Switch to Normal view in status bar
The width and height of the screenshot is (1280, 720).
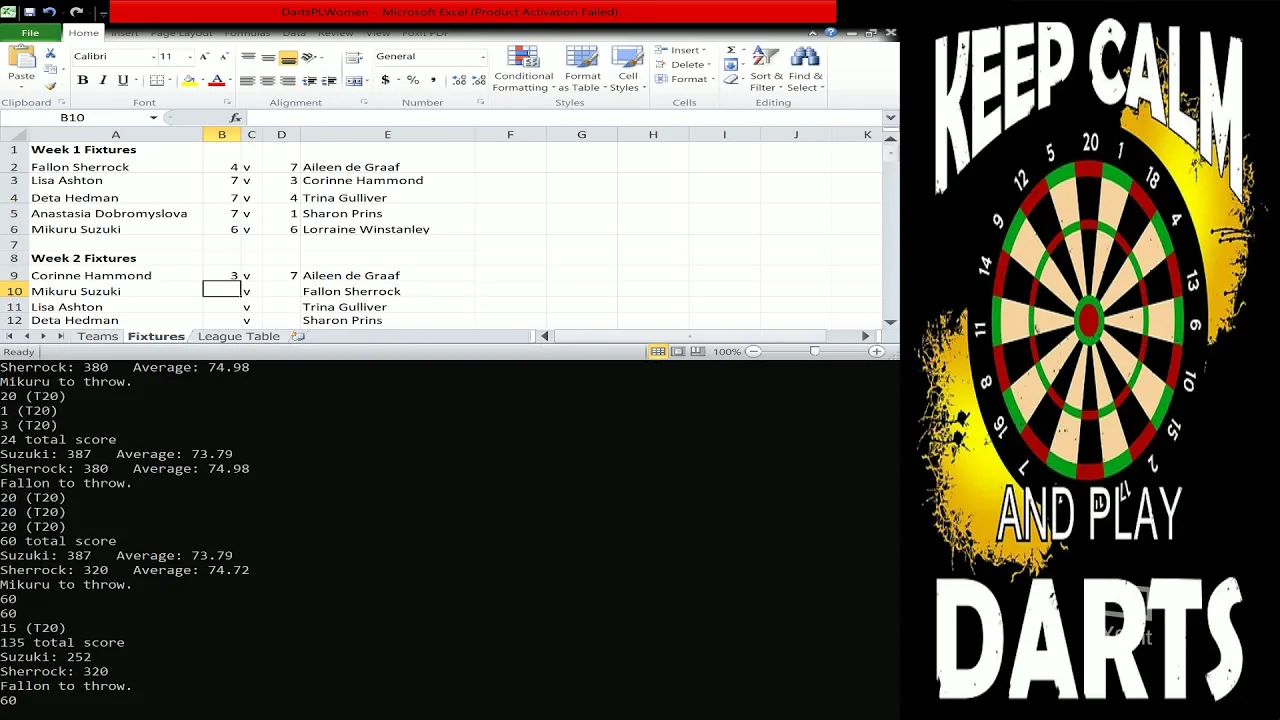pyautogui.click(x=658, y=351)
